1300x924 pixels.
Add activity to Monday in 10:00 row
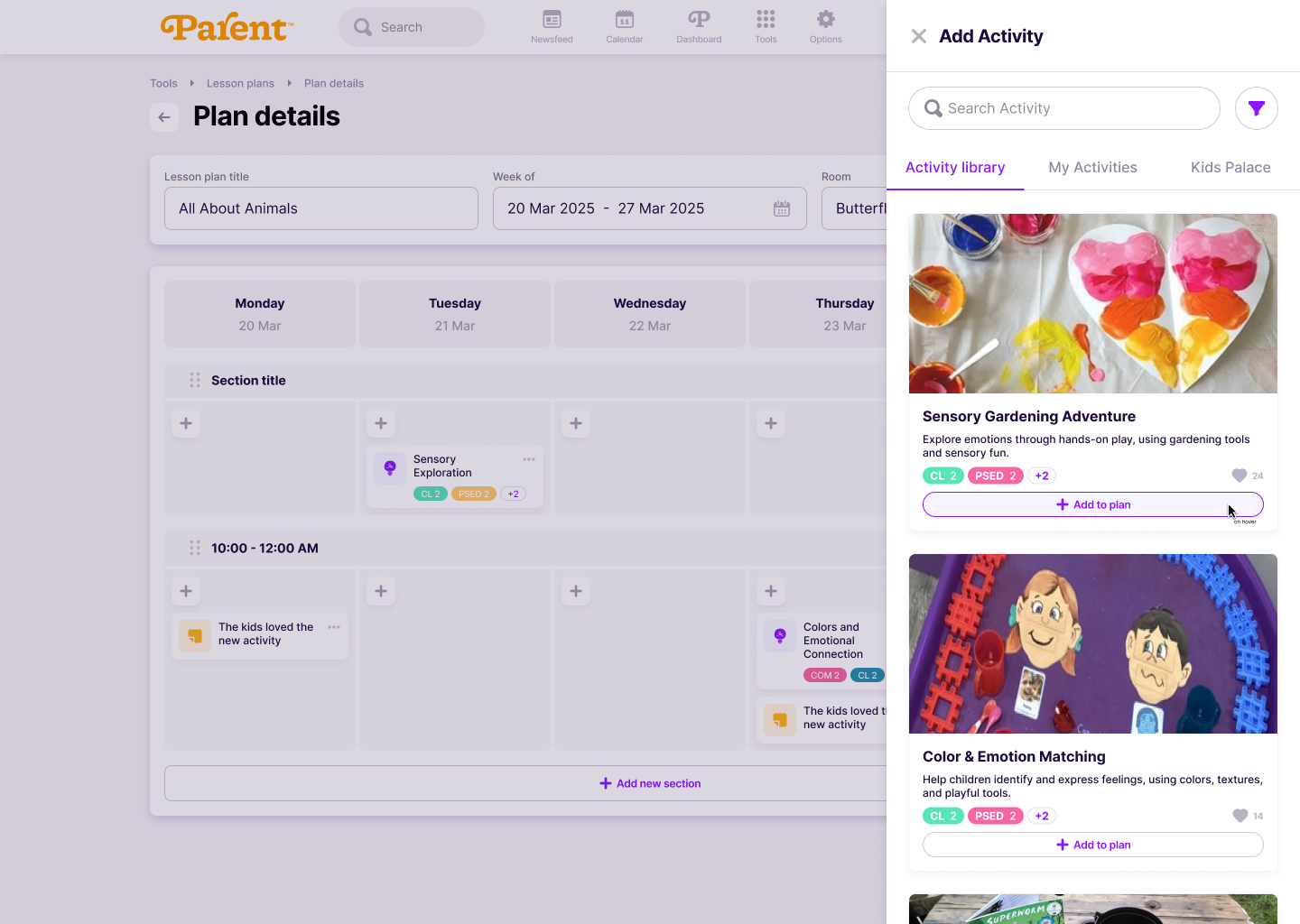(x=186, y=591)
